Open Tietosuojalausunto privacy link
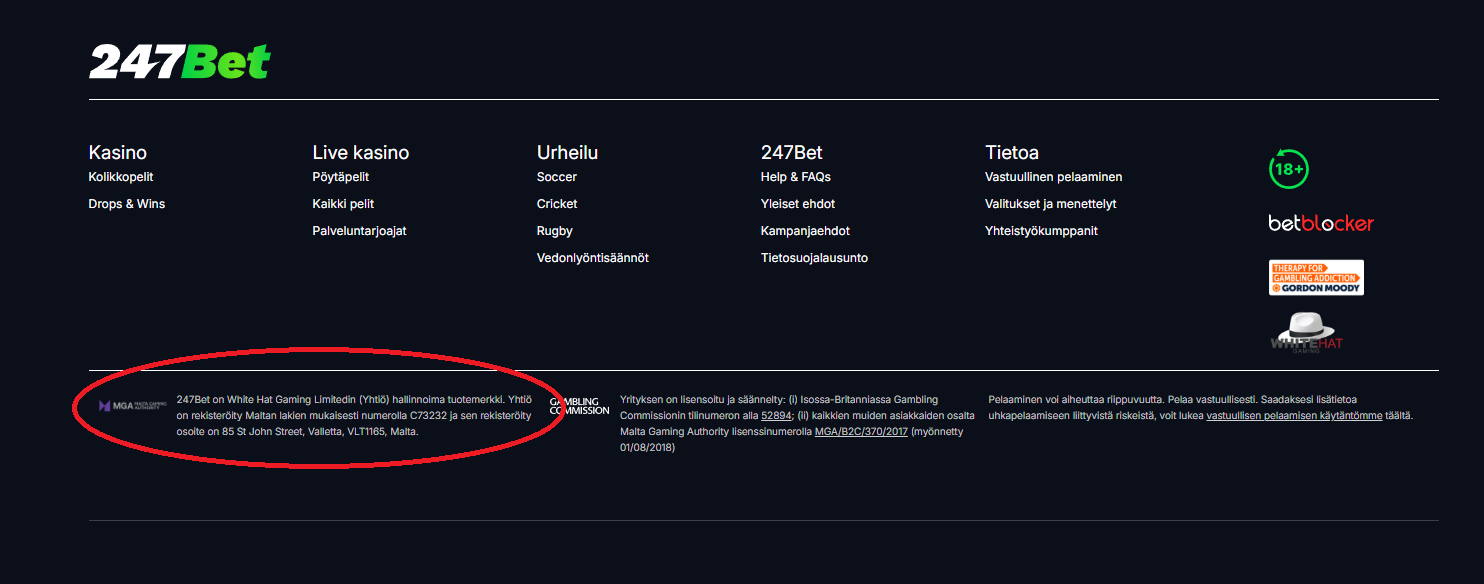Viewport: 1484px width, 584px height. click(814, 258)
